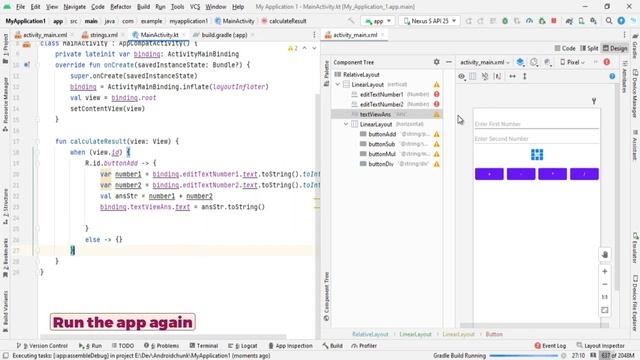Screen dimensions: 640x360
Task: Open the Terminal tool window
Action: click(x=203, y=346)
